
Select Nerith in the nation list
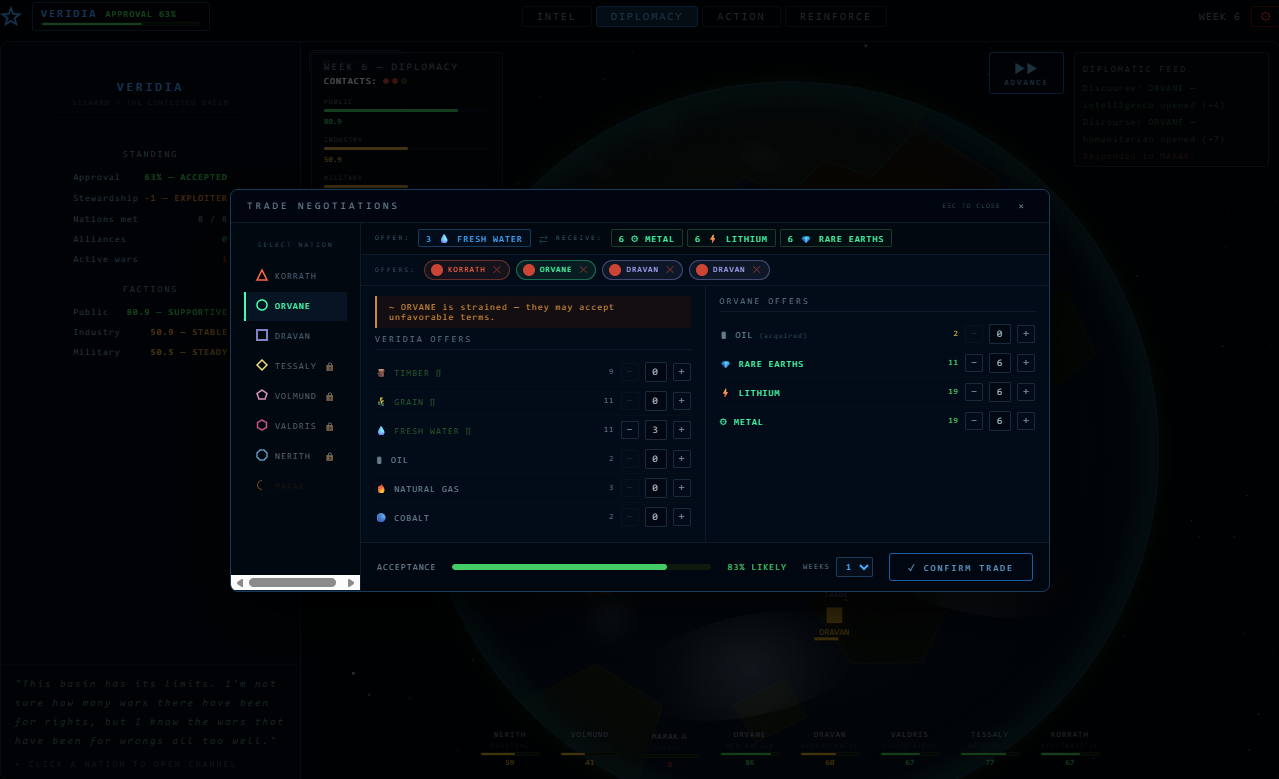pos(296,456)
